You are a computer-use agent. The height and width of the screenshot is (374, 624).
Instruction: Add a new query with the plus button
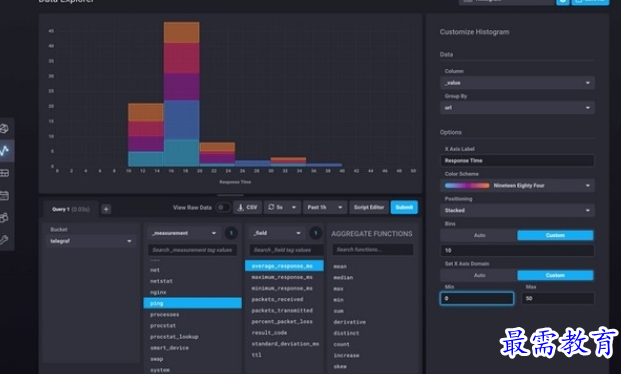pyautogui.click(x=106, y=209)
